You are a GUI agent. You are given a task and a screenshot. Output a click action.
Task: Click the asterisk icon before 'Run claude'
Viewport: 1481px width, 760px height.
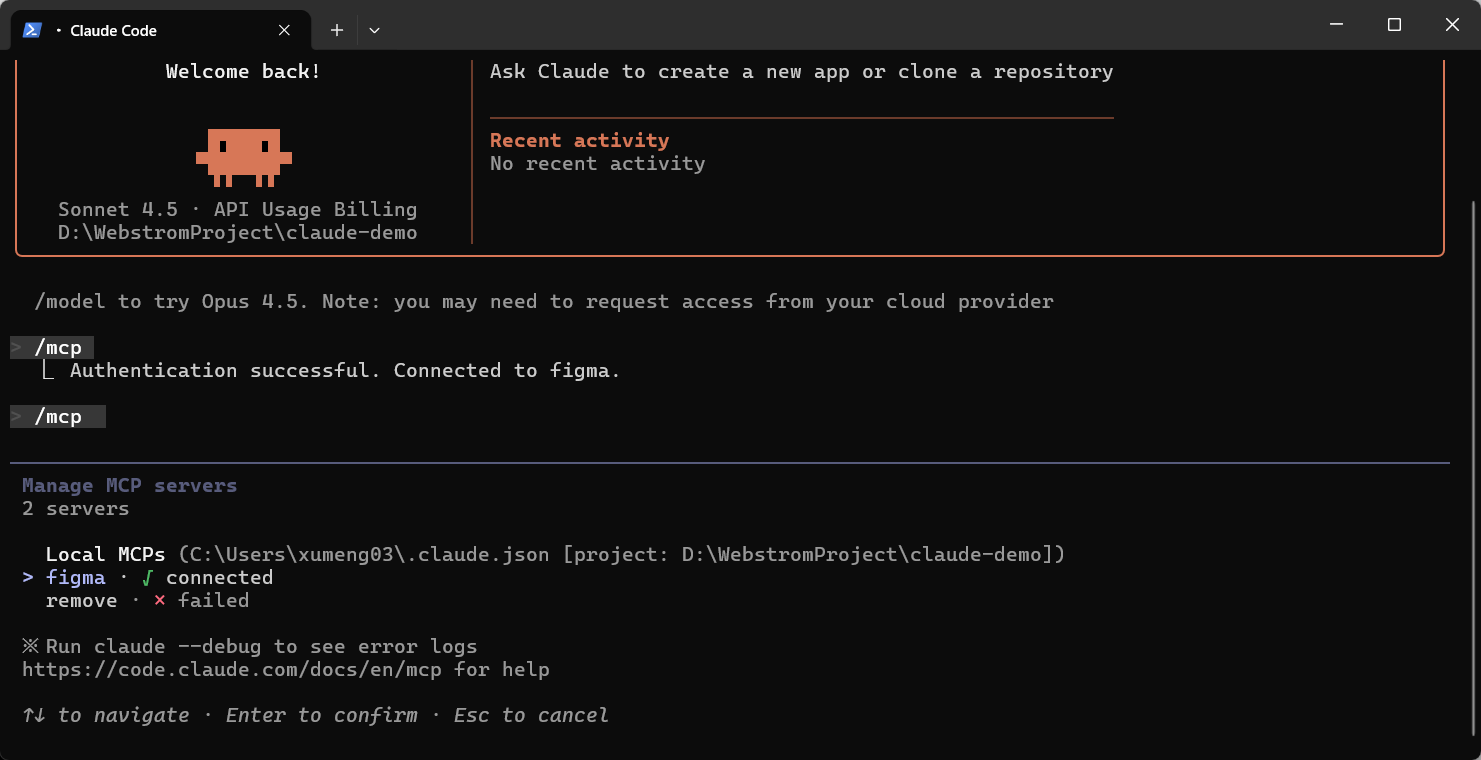(x=29, y=647)
